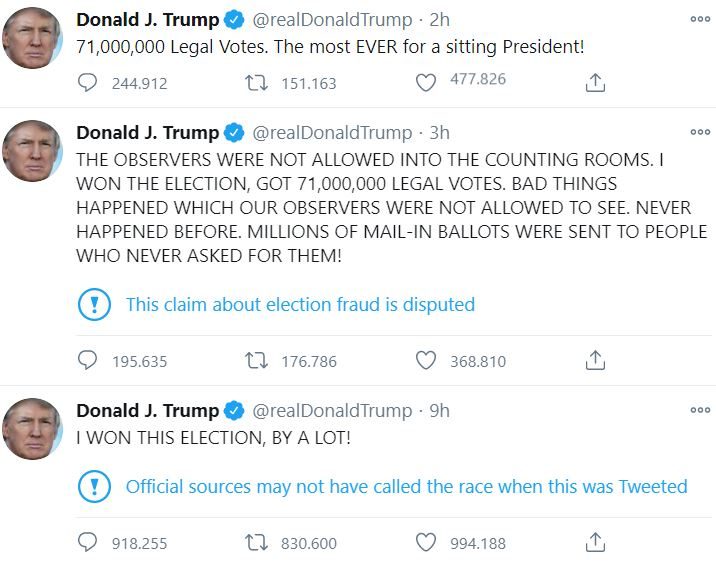Click the disputed claim exclamation info icon
This screenshot has height=563, width=716.
94,304
